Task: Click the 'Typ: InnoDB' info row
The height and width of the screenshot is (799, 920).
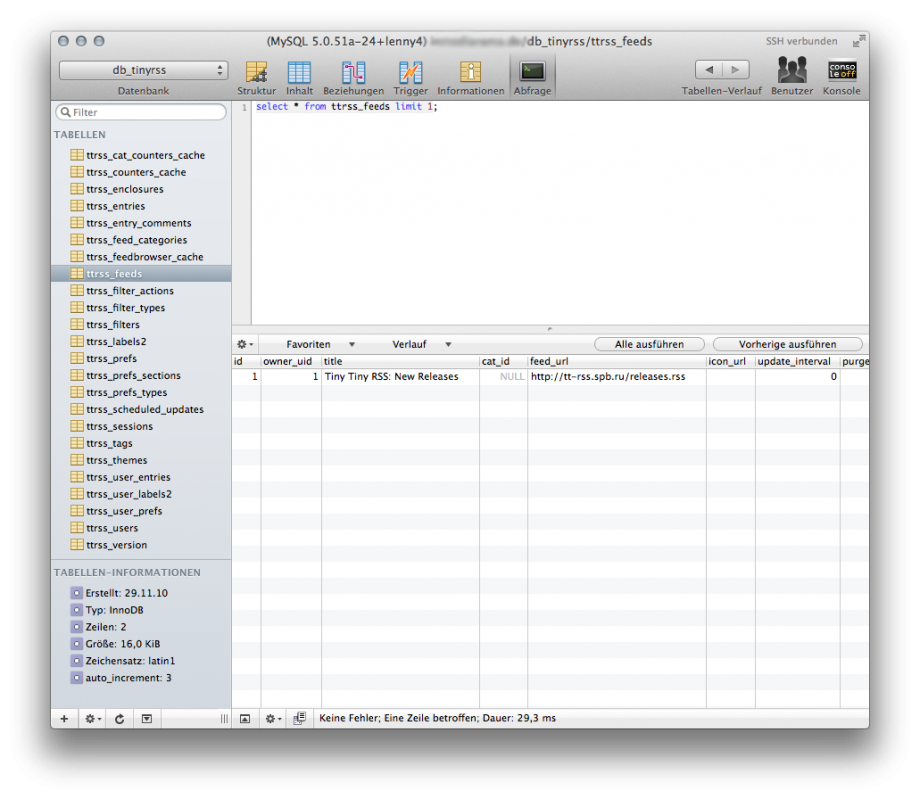Action: pyautogui.click(x=114, y=610)
